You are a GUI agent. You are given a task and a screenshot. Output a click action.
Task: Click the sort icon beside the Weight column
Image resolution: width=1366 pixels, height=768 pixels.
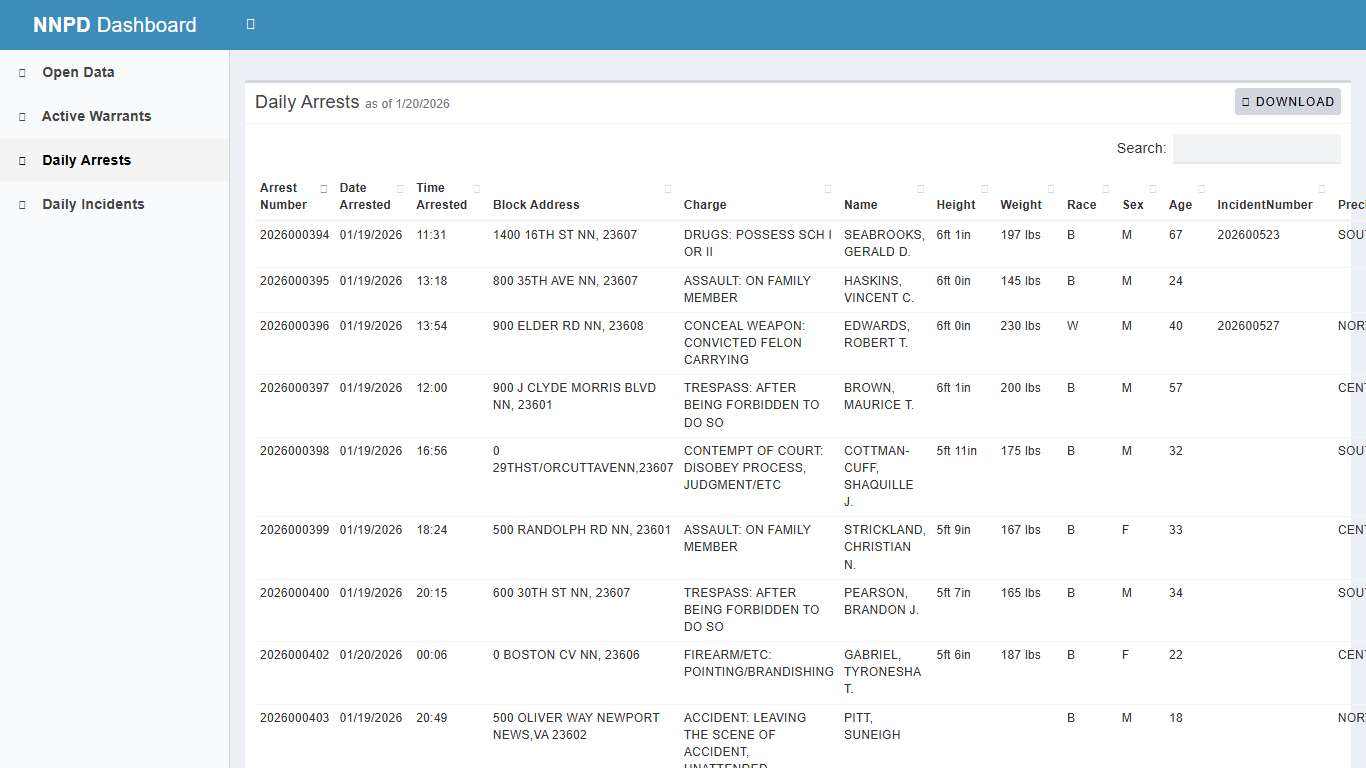tap(1050, 188)
